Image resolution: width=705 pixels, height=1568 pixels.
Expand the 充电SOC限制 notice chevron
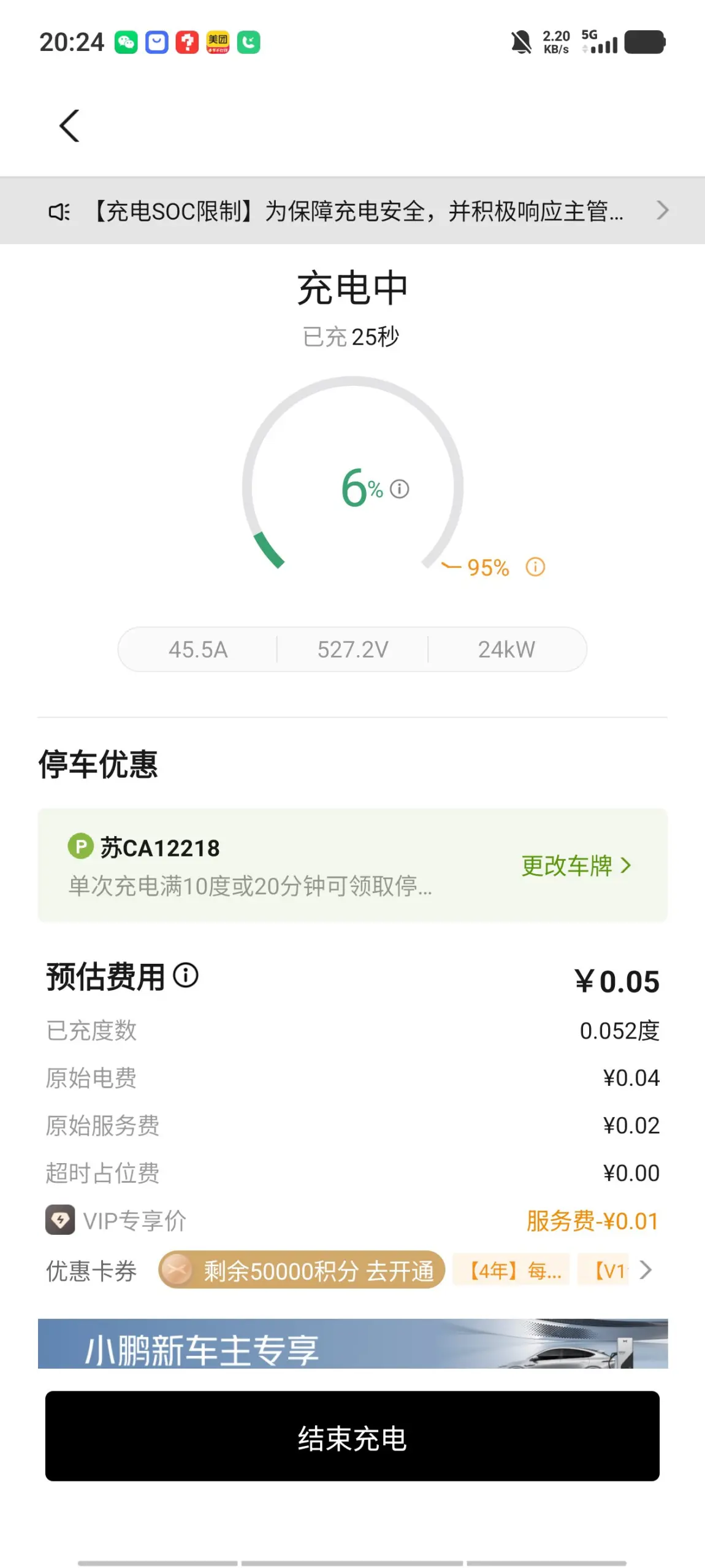coord(662,210)
